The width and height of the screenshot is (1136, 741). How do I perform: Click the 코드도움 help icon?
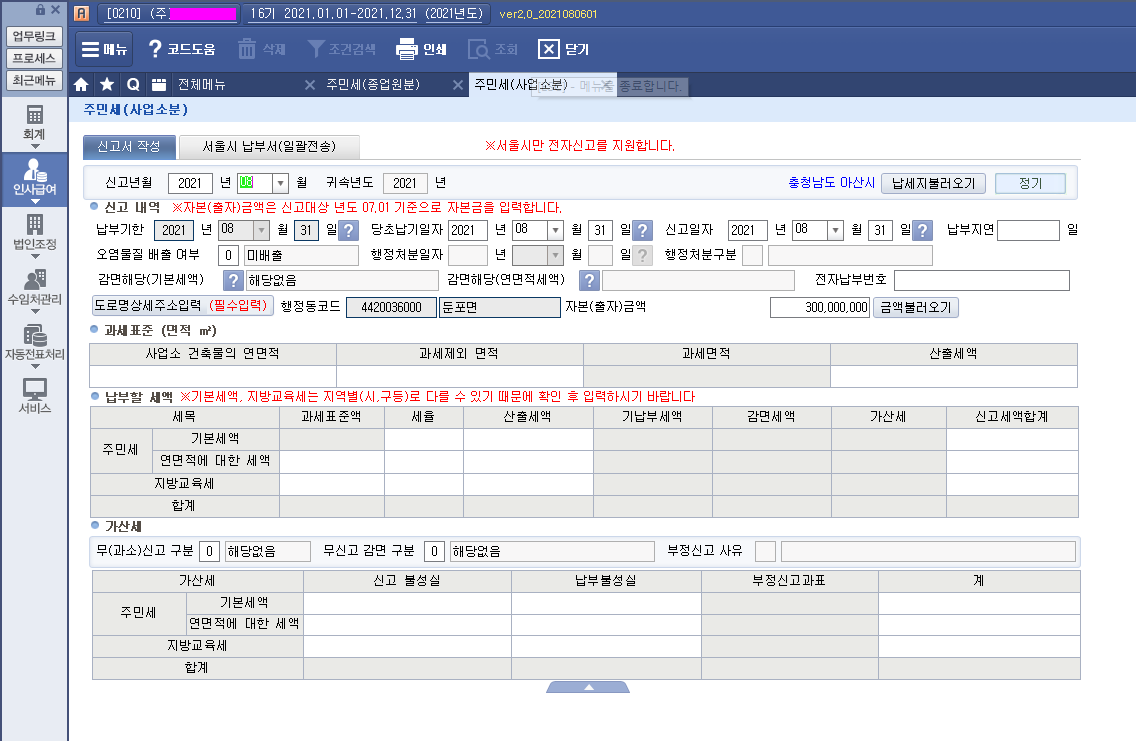pos(155,49)
